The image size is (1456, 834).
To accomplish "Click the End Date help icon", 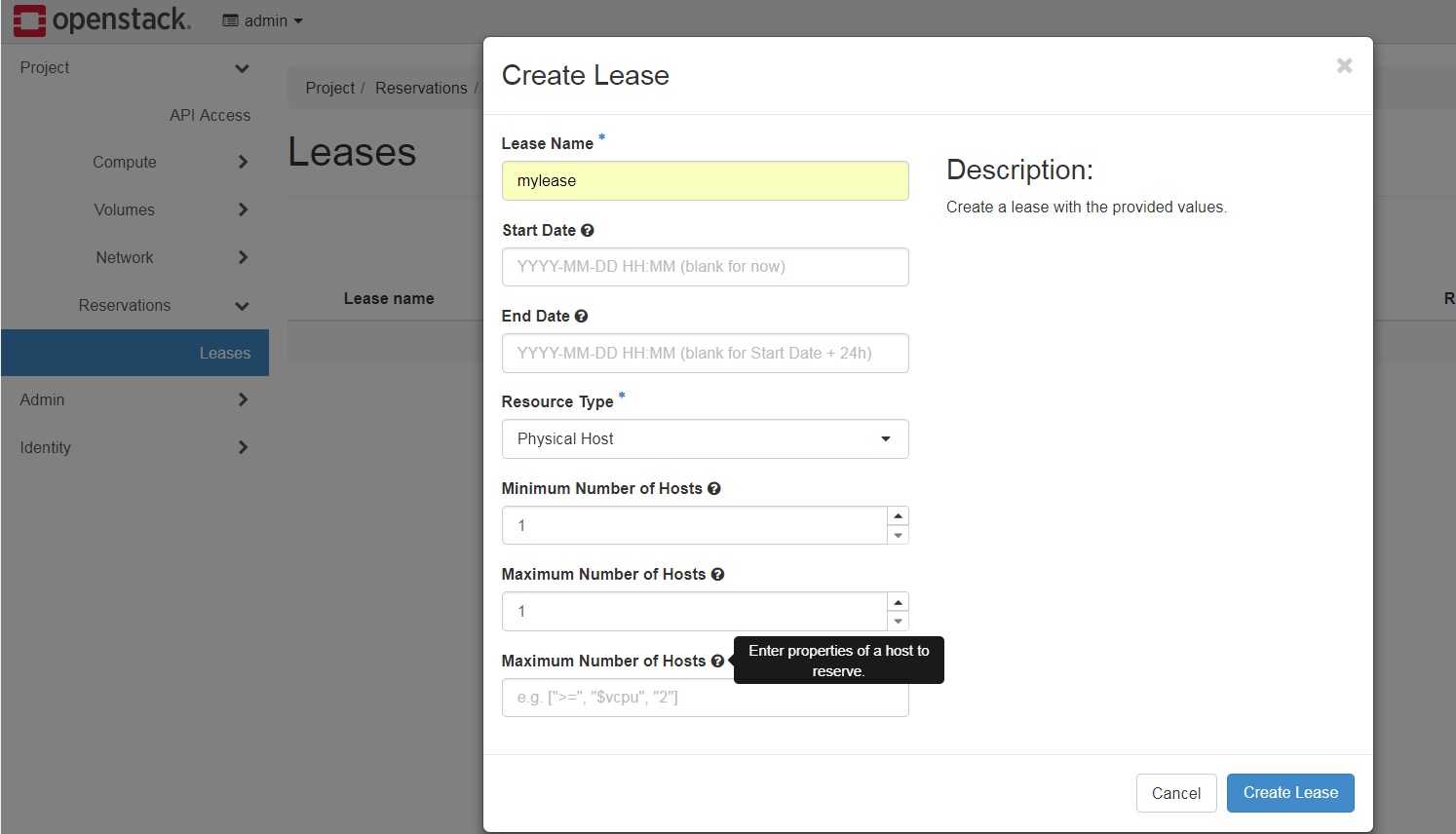I will [581, 317].
